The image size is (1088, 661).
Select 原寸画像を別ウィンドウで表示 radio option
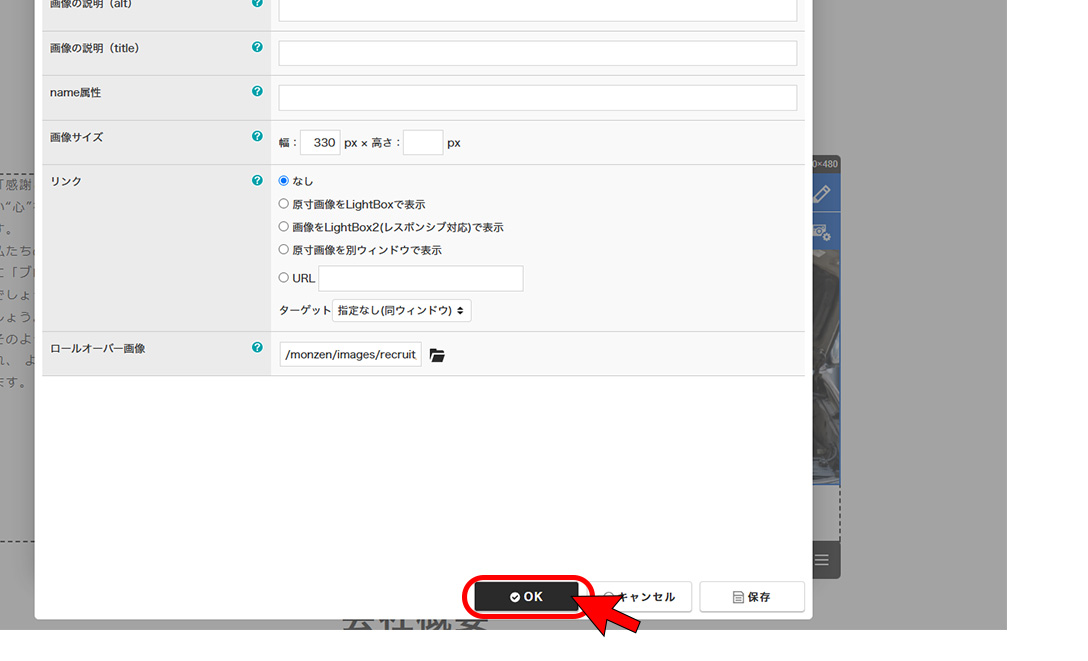point(284,250)
